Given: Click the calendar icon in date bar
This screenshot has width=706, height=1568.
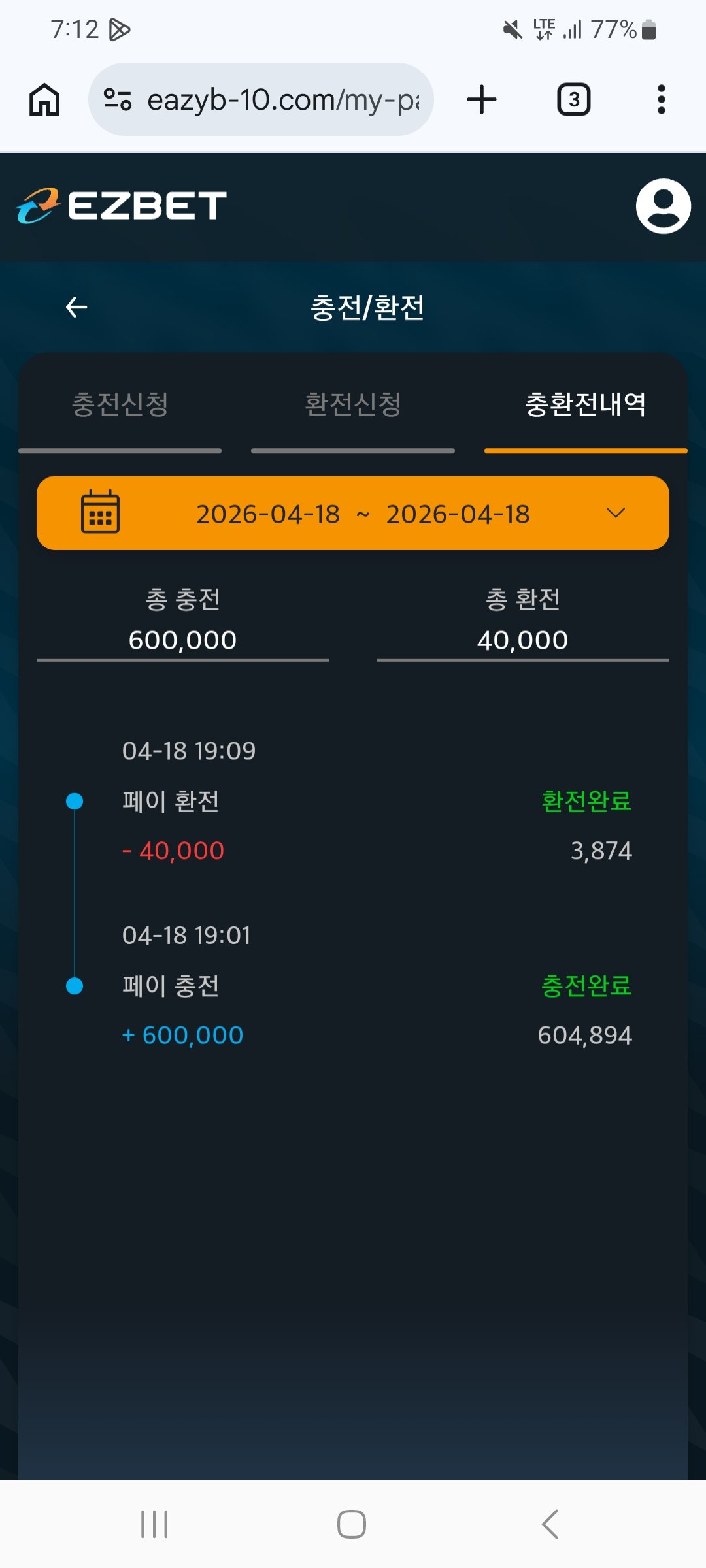Looking at the screenshot, I should tap(100, 512).
